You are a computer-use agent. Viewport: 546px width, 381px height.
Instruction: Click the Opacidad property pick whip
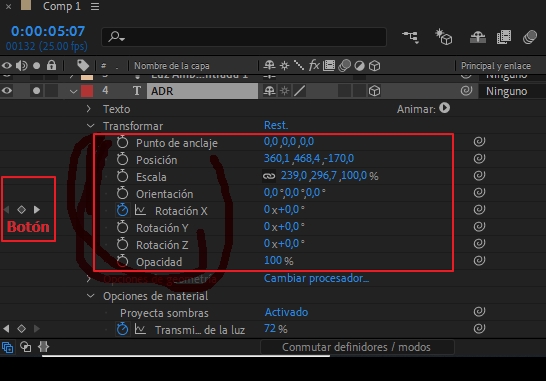(479, 261)
